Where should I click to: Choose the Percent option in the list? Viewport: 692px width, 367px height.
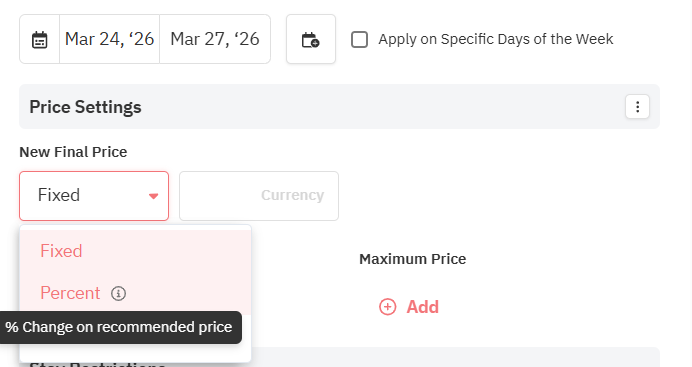point(135,293)
